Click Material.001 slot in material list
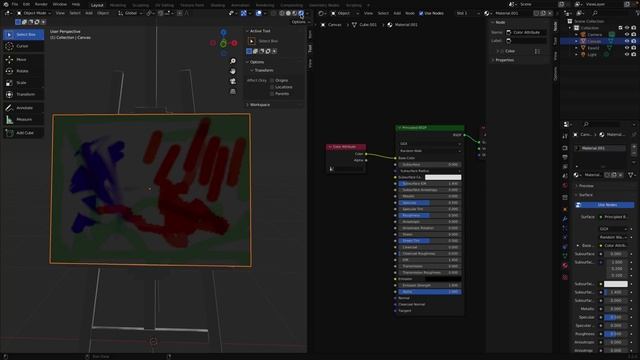The height and width of the screenshot is (360, 640). click(x=600, y=148)
